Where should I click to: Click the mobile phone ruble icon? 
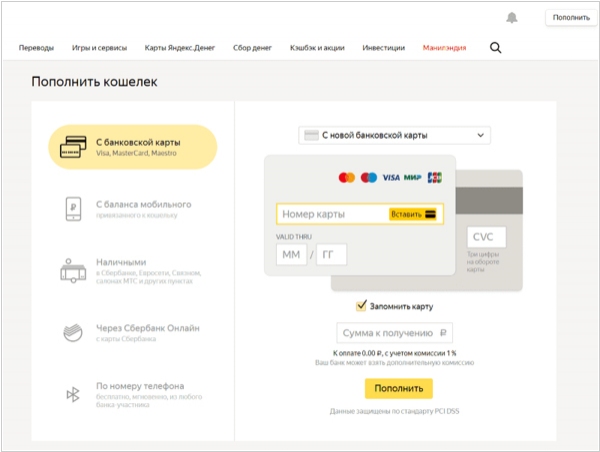pos(73,209)
